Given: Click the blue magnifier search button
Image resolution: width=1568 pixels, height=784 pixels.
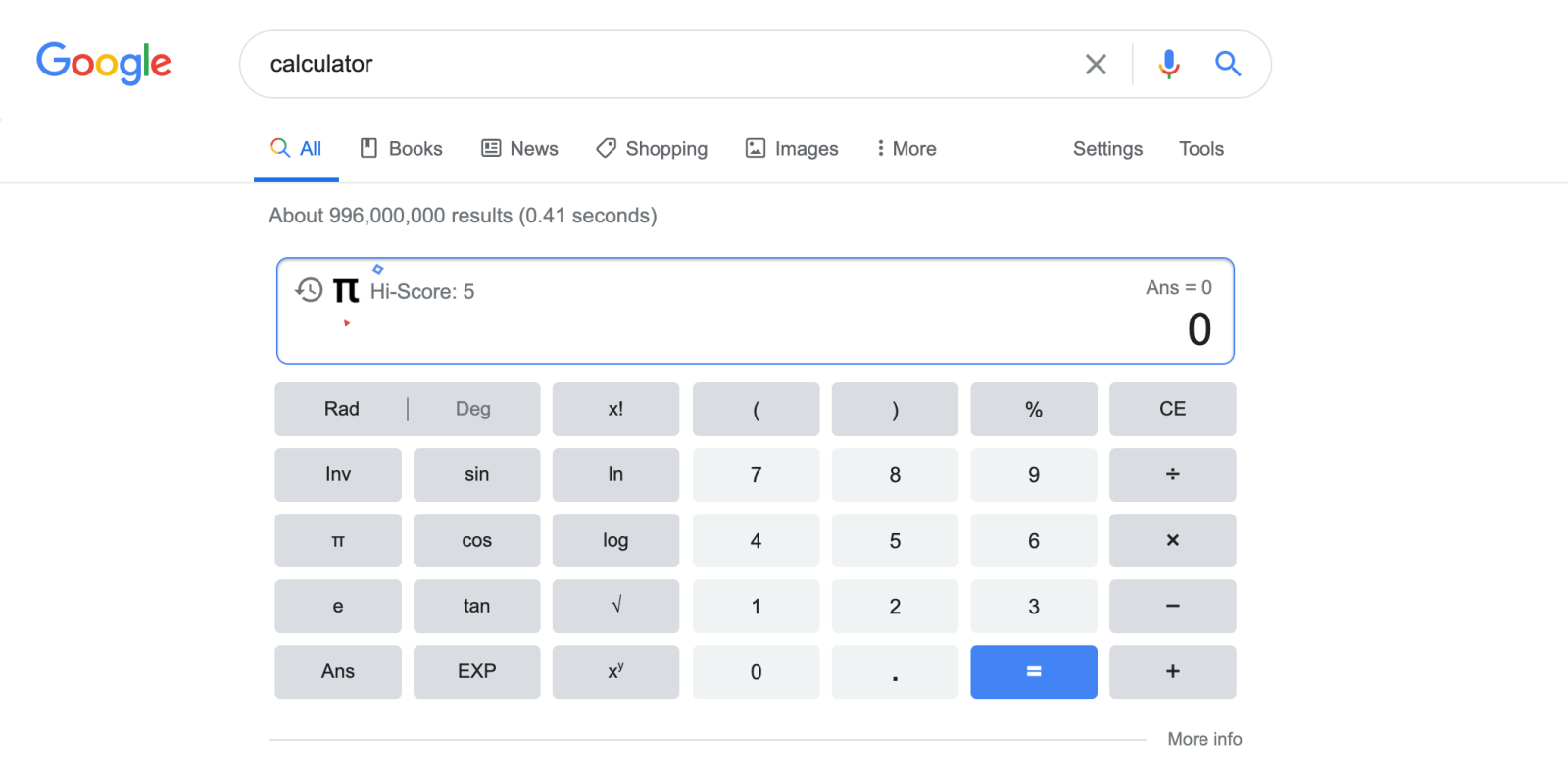Looking at the screenshot, I should [x=1228, y=65].
